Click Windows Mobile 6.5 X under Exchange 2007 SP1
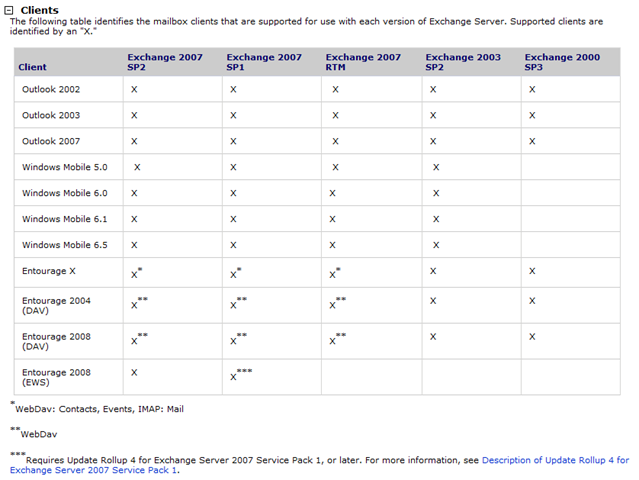The width and height of the screenshot is (639, 480). tap(233, 245)
